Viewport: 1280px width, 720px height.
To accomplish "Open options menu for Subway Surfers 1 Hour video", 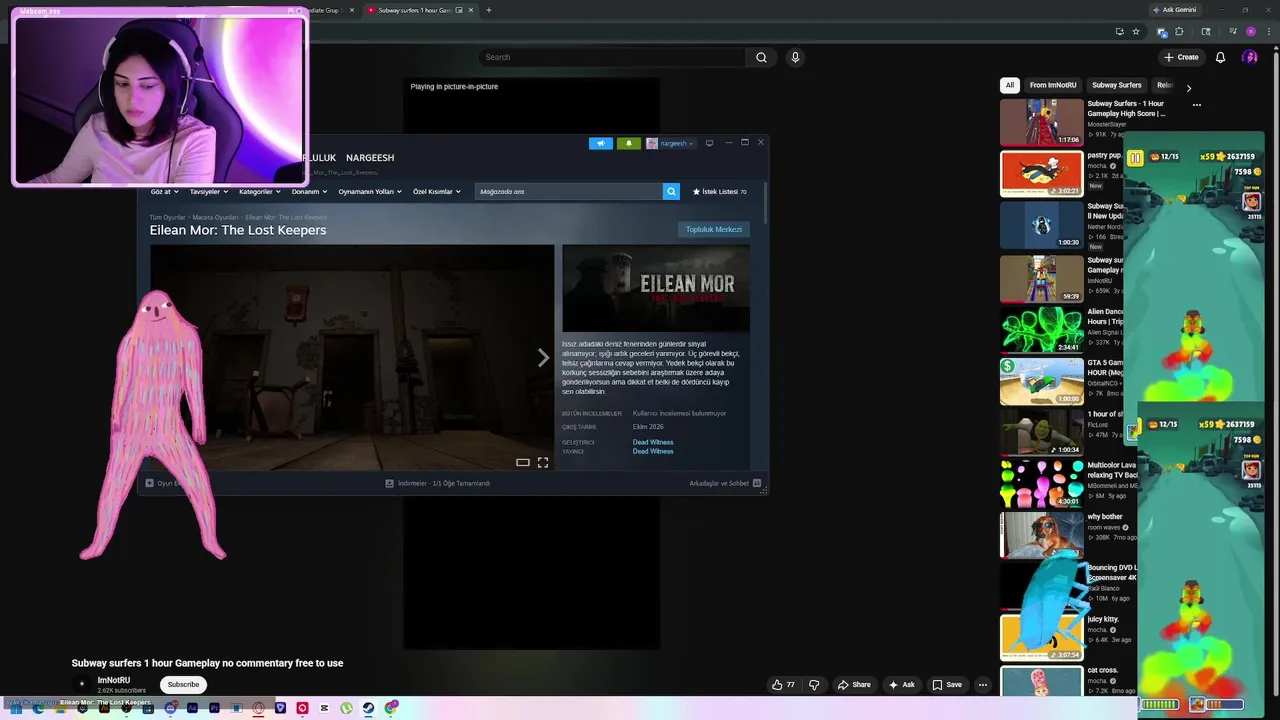I will click(x=1196, y=104).
